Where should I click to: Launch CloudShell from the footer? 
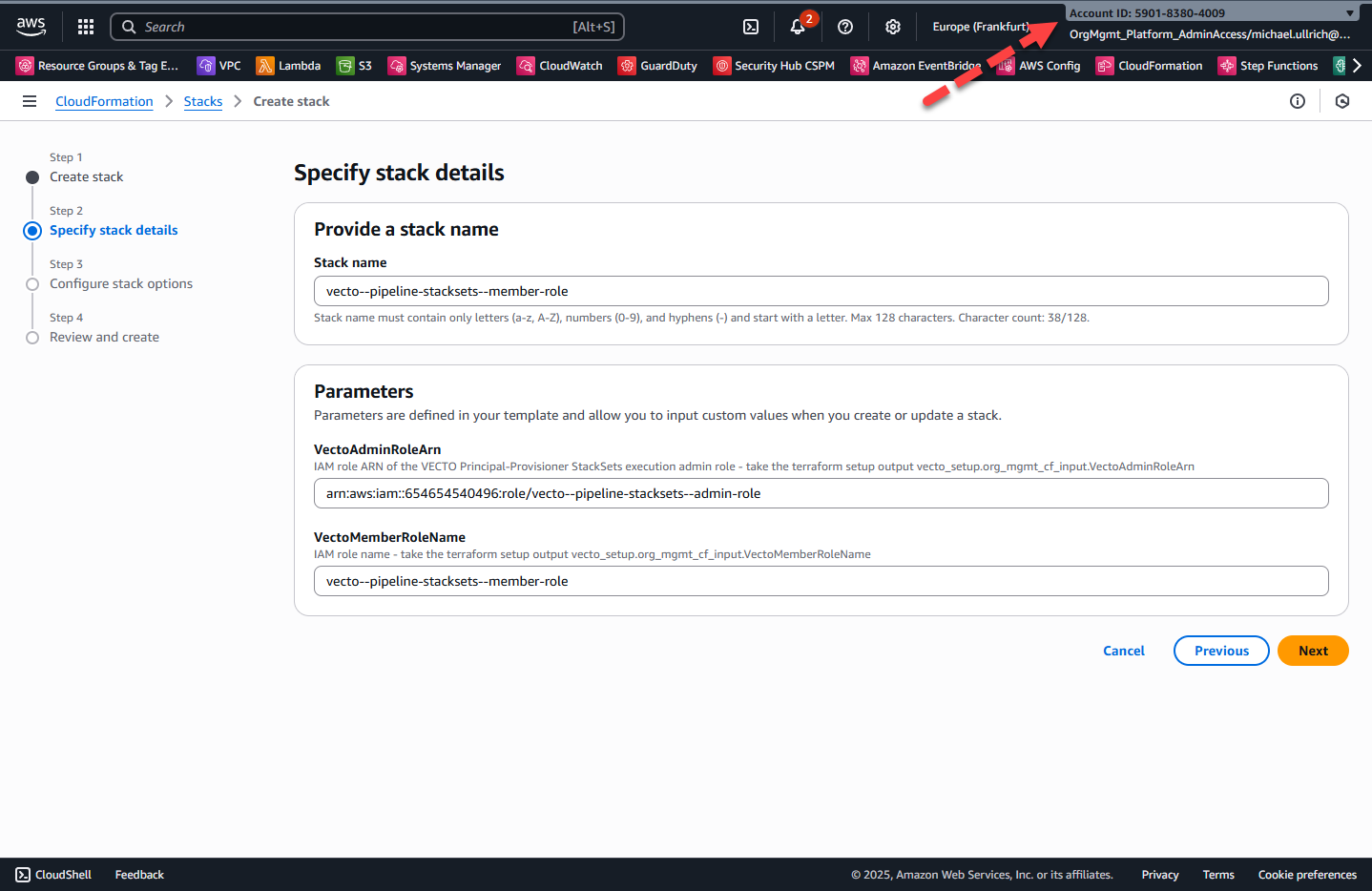click(52, 874)
